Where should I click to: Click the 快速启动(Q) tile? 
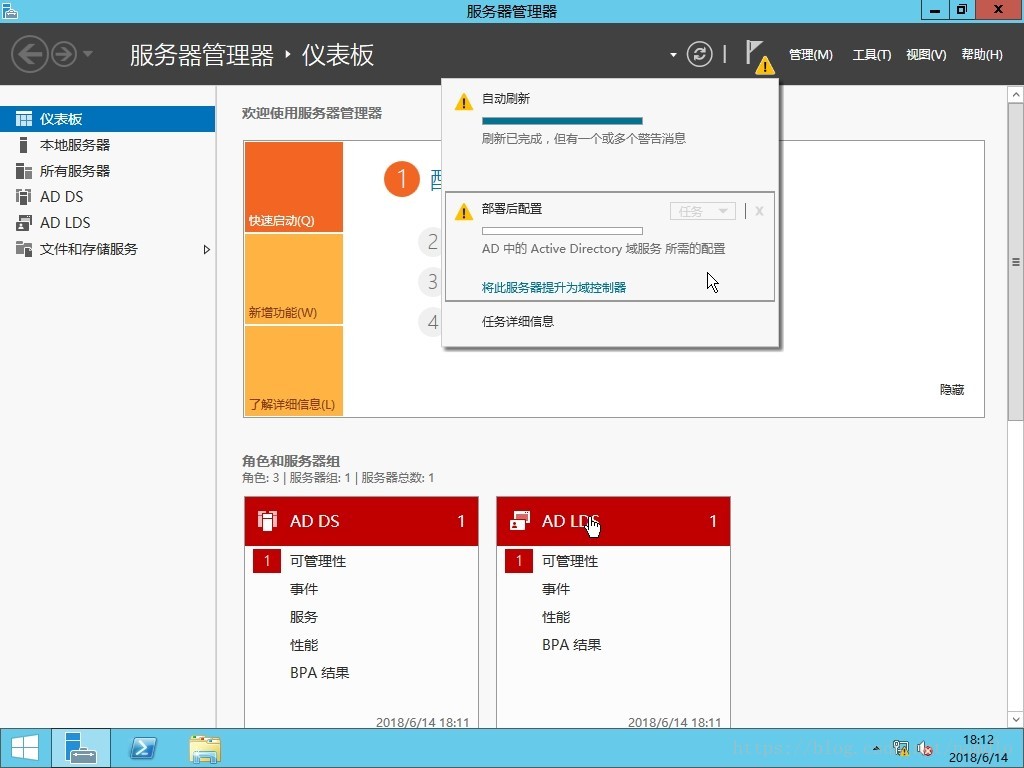294,187
